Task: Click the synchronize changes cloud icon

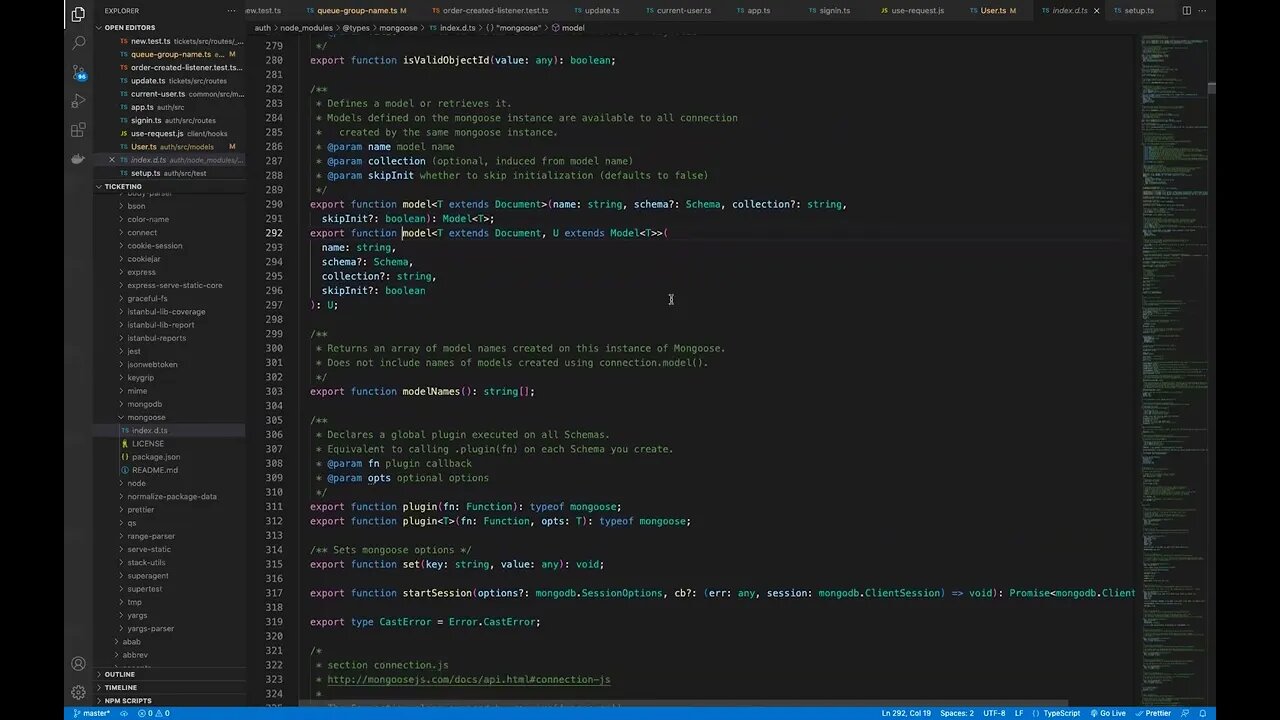Action: [126, 713]
